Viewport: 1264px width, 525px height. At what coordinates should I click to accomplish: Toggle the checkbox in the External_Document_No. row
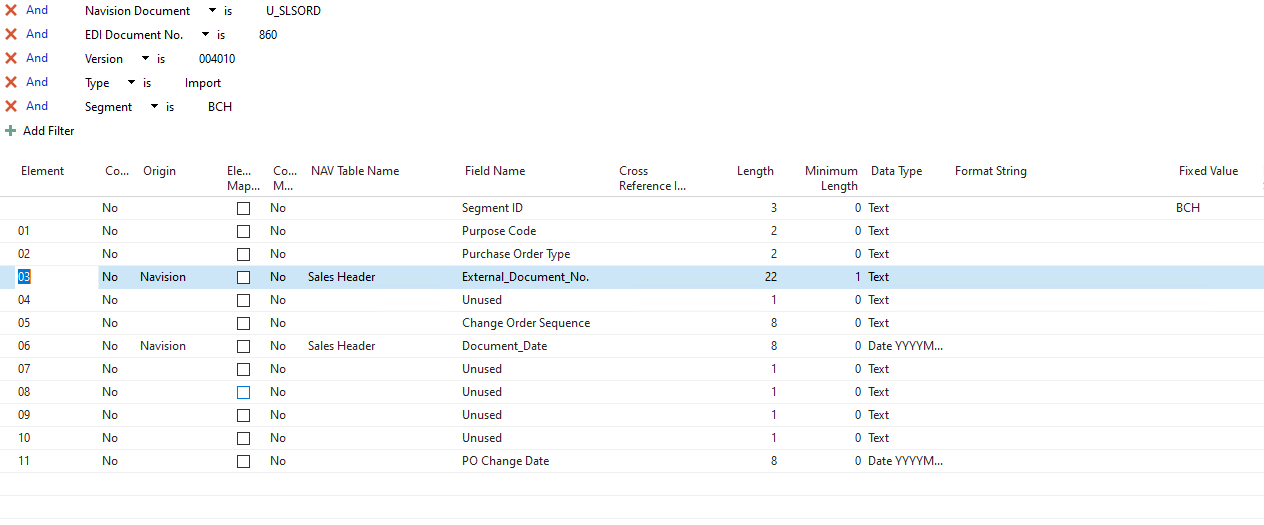pyautogui.click(x=243, y=277)
